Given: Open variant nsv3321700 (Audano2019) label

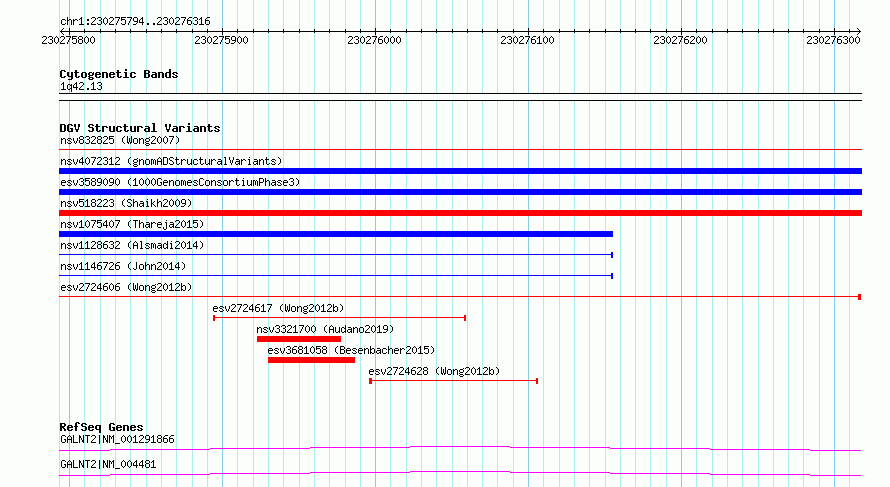Looking at the screenshot, I should click(x=325, y=329).
